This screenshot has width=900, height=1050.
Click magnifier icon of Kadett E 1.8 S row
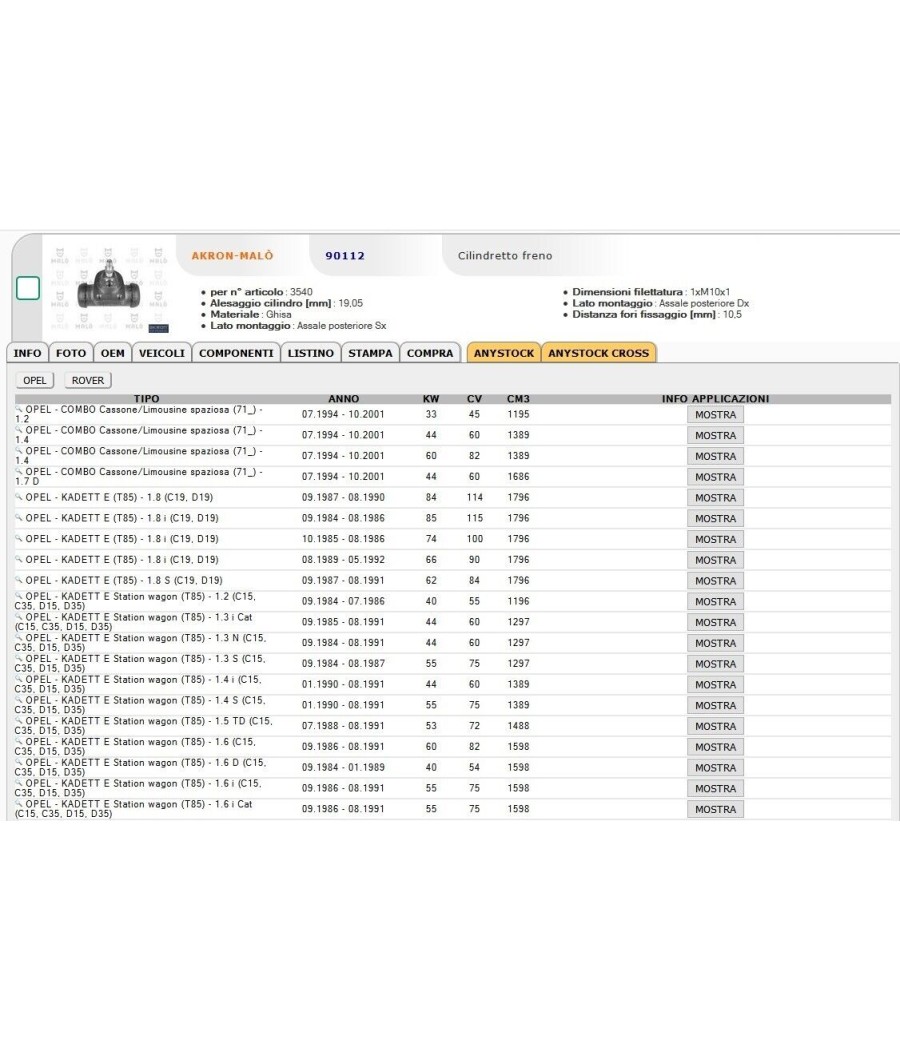[x=19, y=580]
